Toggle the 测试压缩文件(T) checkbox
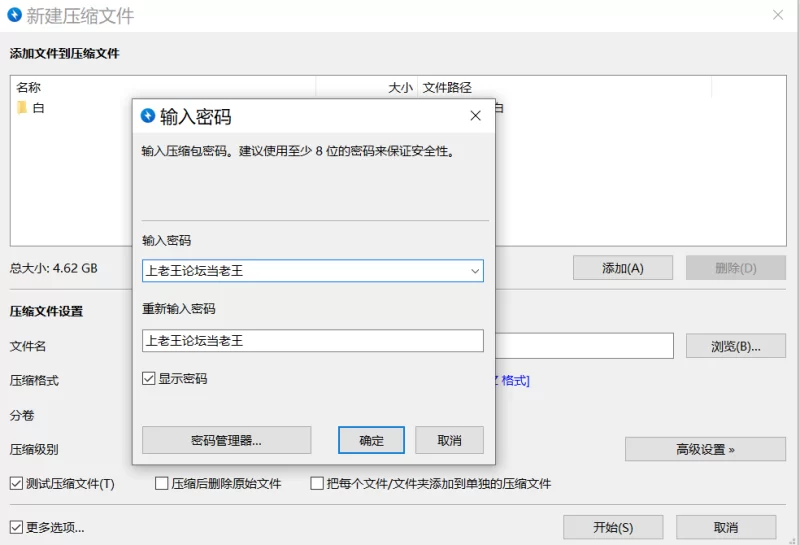The width and height of the screenshot is (800, 545). click(x=16, y=484)
